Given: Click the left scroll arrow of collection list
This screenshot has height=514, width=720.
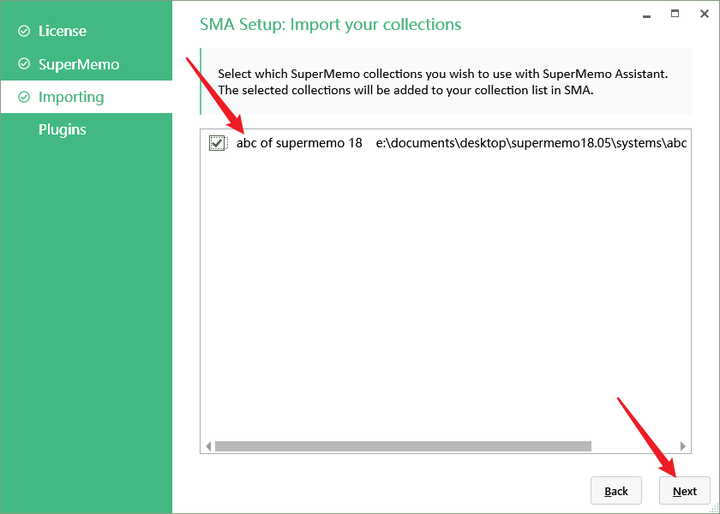Looking at the screenshot, I should click(208, 446).
